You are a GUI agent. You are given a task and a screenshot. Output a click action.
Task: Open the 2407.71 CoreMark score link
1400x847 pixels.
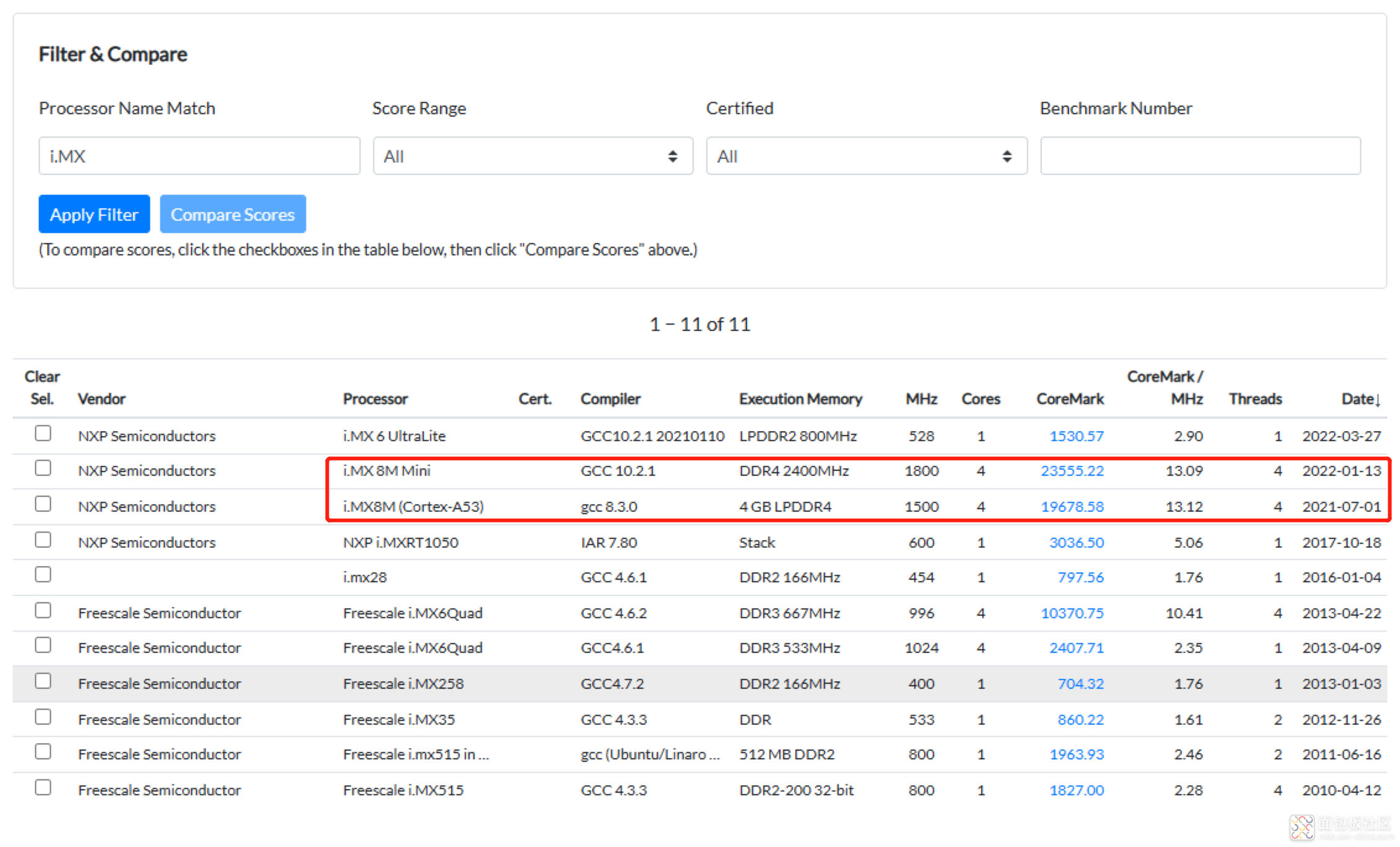[x=1076, y=648]
